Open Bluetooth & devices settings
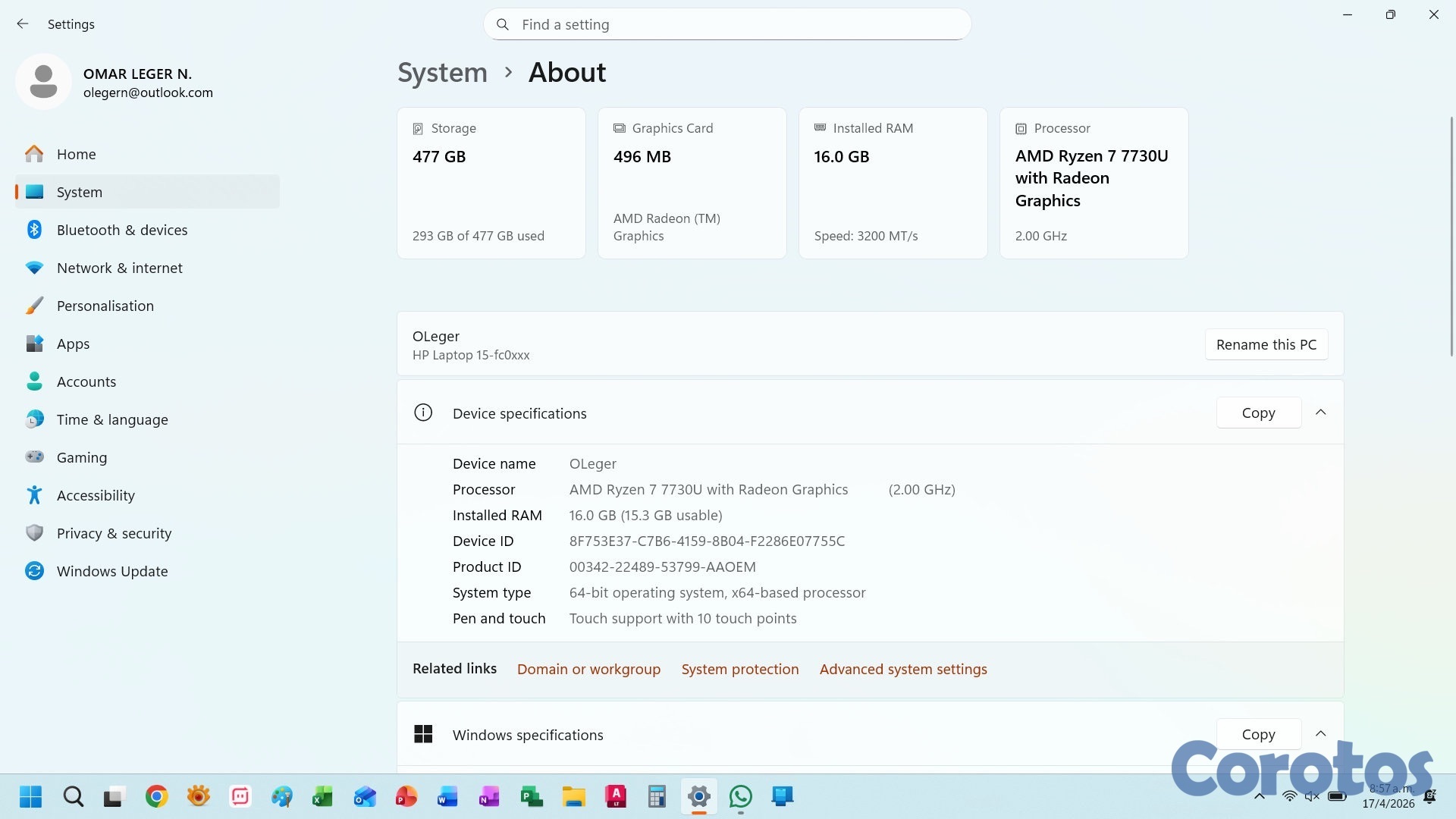This screenshot has height=819, width=1456. 121,230
